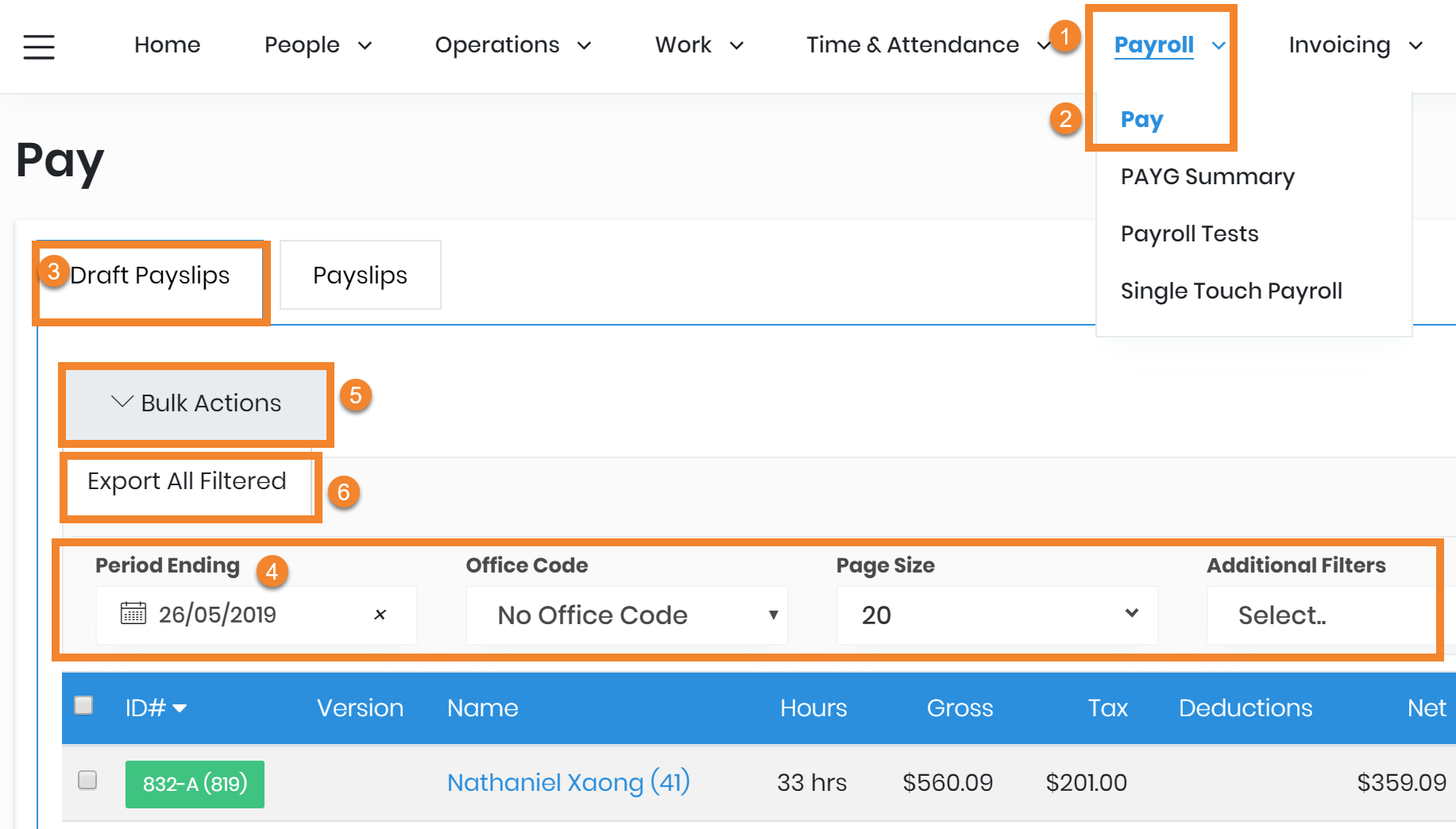Screen dimensions: 1456x829
Task: Choose PAYG Summary from the Payroll menu
Action: [1207, 176]
